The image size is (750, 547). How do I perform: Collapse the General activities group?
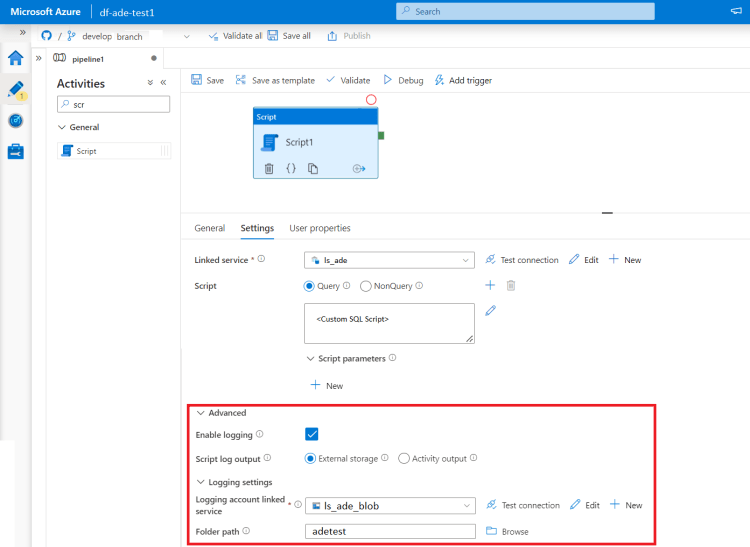tap(62, 127)
